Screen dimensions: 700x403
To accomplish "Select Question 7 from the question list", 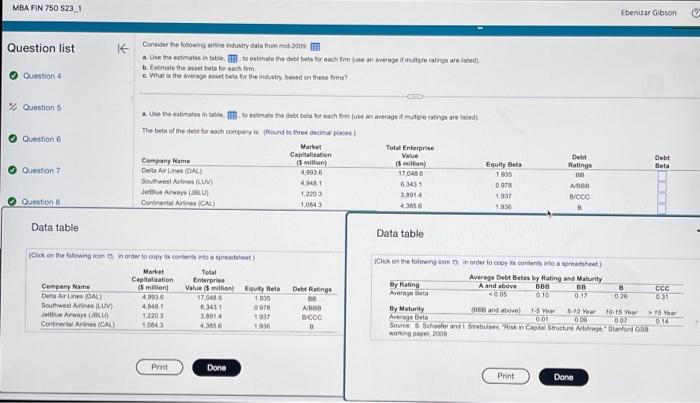I will [x=41, y=170].
